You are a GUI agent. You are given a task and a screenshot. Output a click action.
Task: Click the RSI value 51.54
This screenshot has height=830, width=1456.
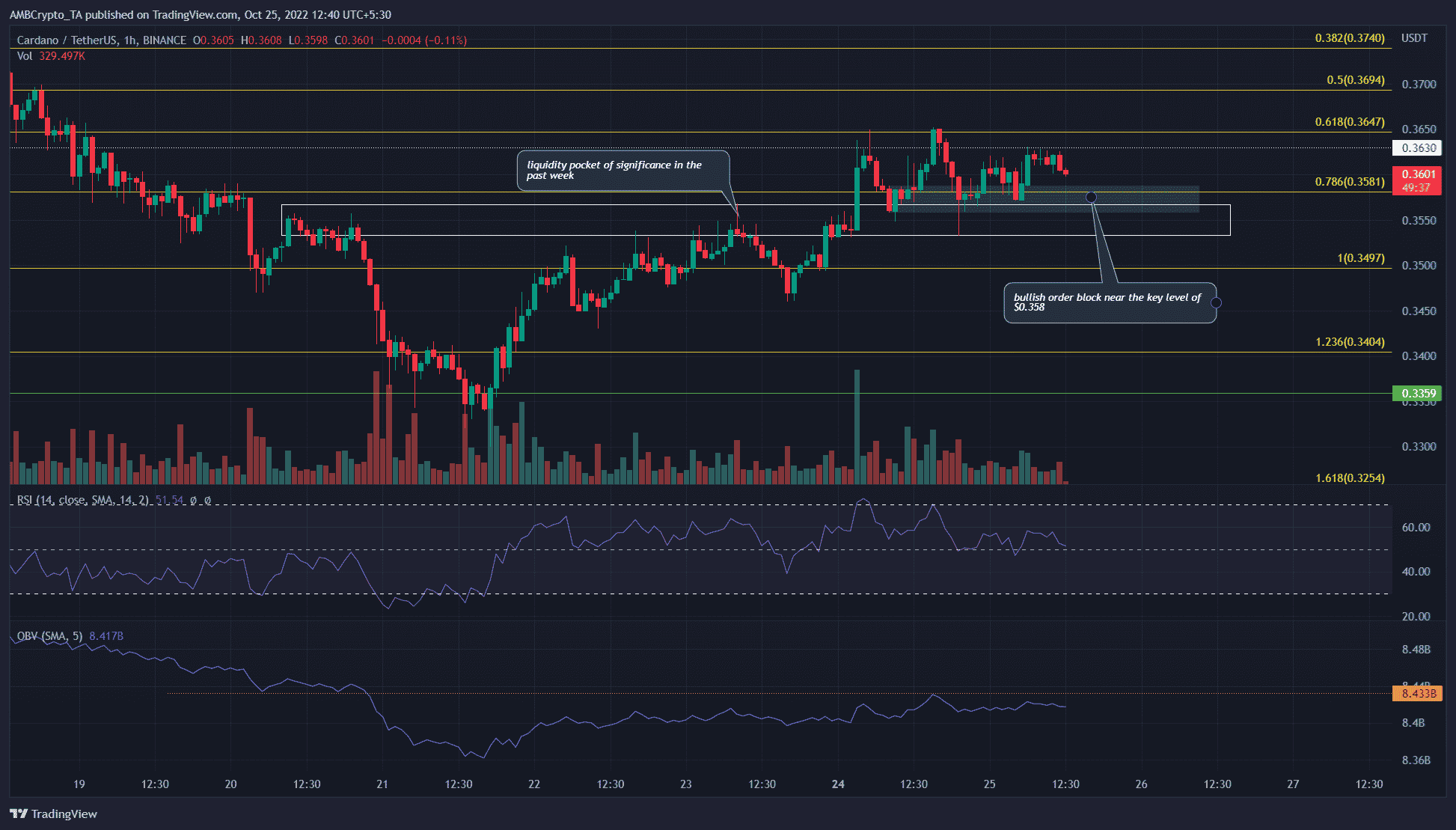click(170, 500)
